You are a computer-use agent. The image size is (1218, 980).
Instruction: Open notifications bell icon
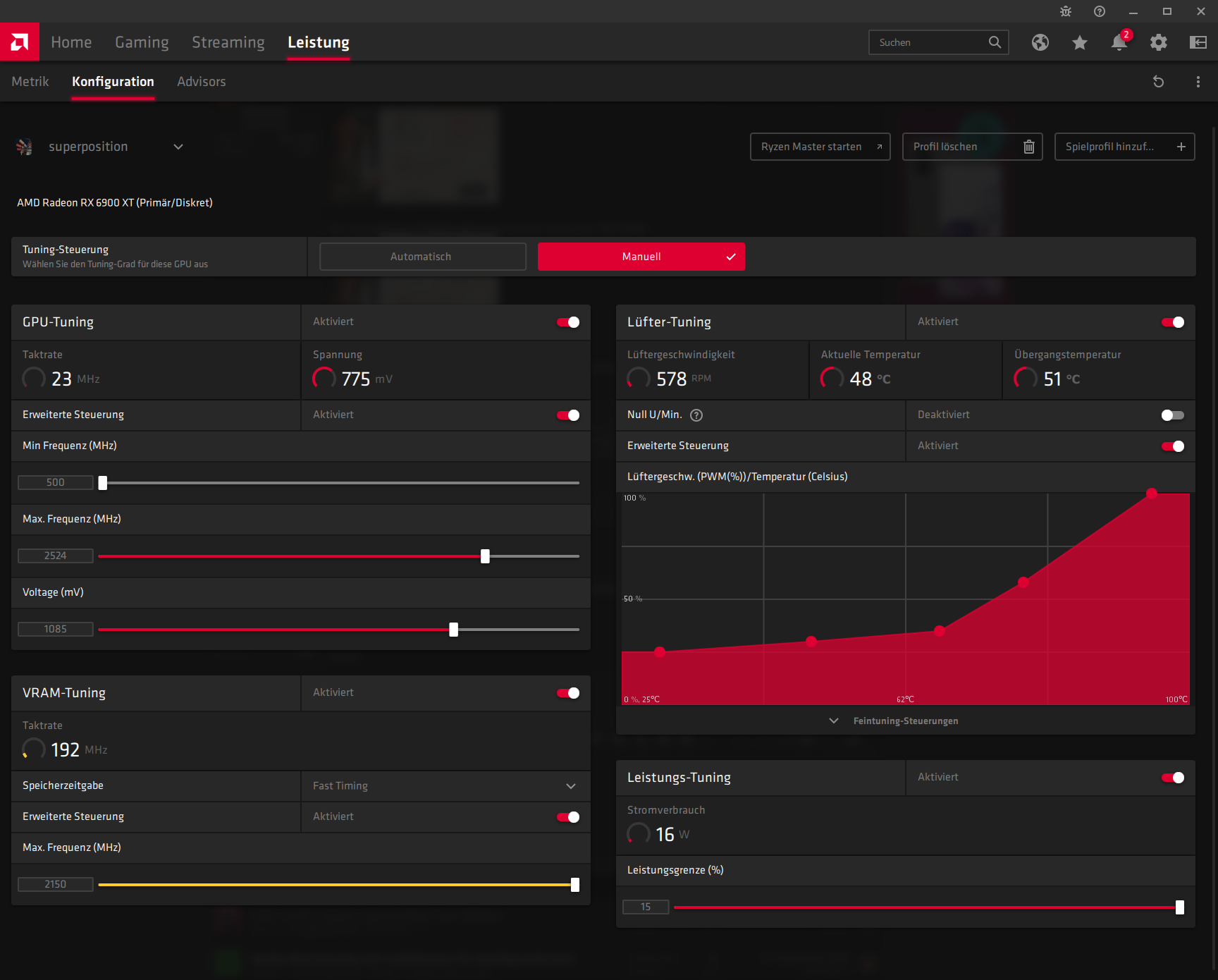pyautogui.click(x=1119, y=42)
